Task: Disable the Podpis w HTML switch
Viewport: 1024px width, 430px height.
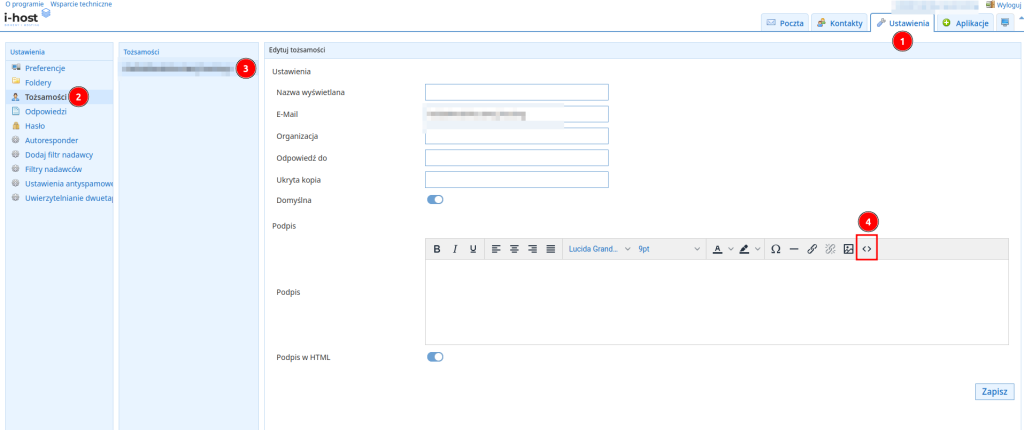Action: [x=435, y=356]
